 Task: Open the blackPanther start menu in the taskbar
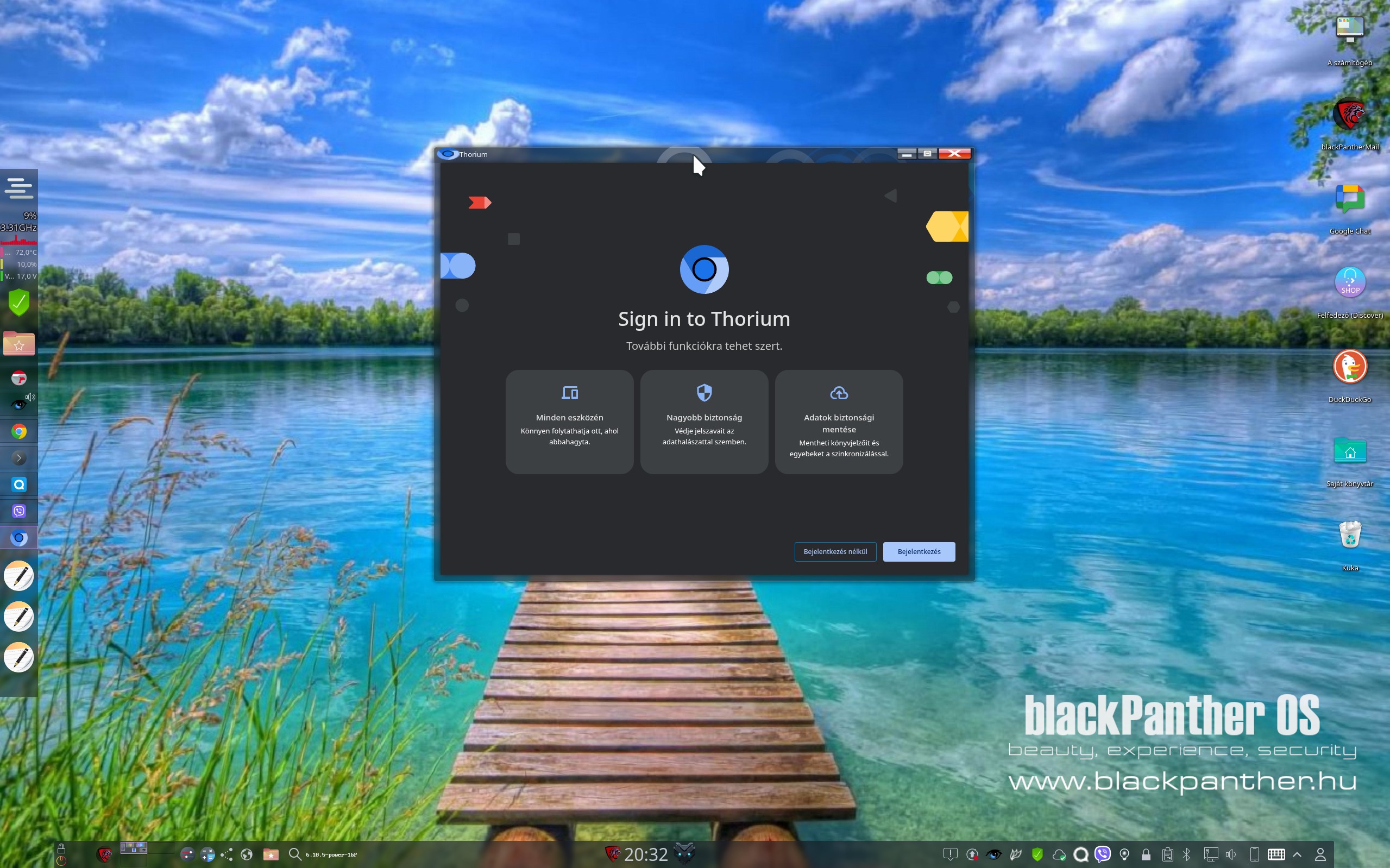[104, 854]
